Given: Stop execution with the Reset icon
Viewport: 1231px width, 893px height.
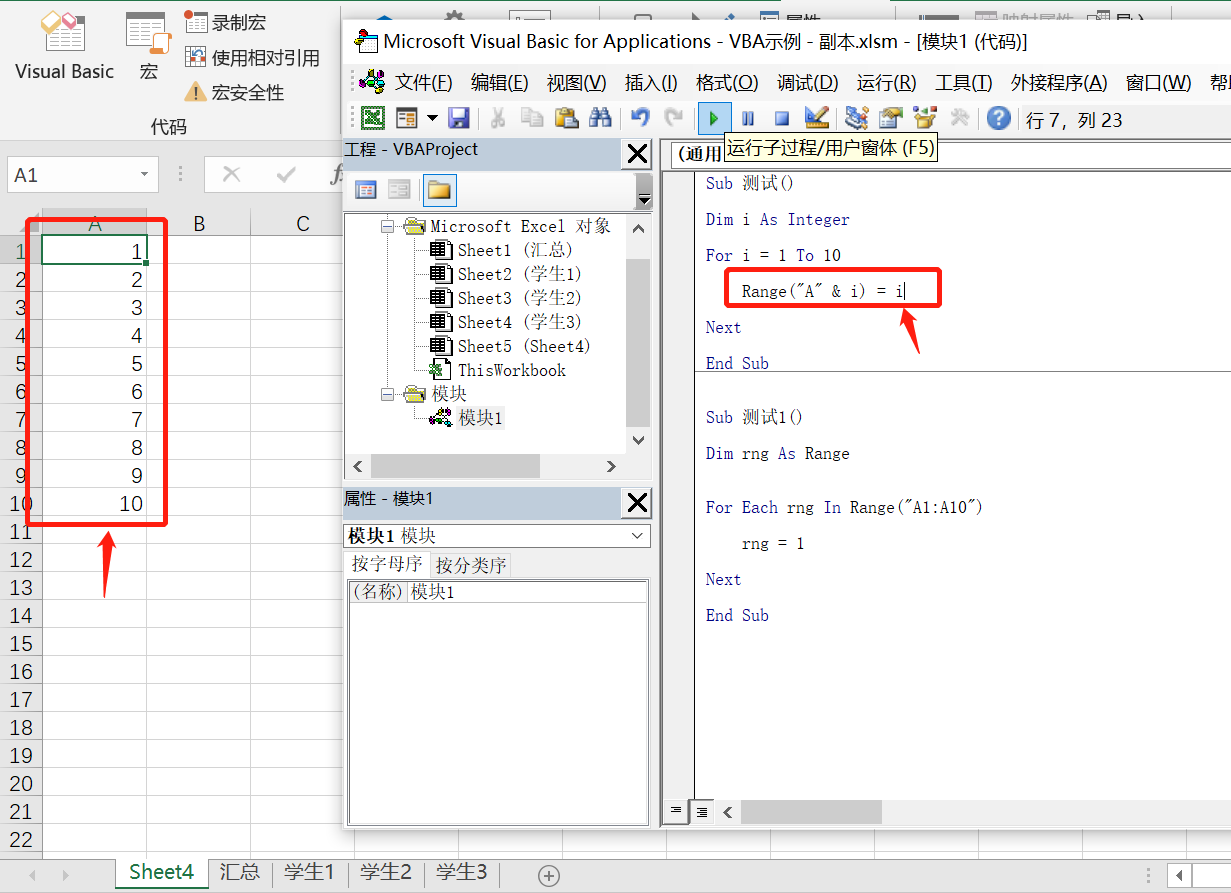Looking at the screenshot, I should click(x=781, y=118).
